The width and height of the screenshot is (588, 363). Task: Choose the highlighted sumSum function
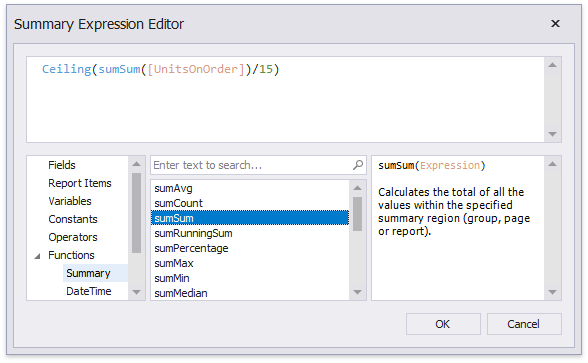[250, 218]
